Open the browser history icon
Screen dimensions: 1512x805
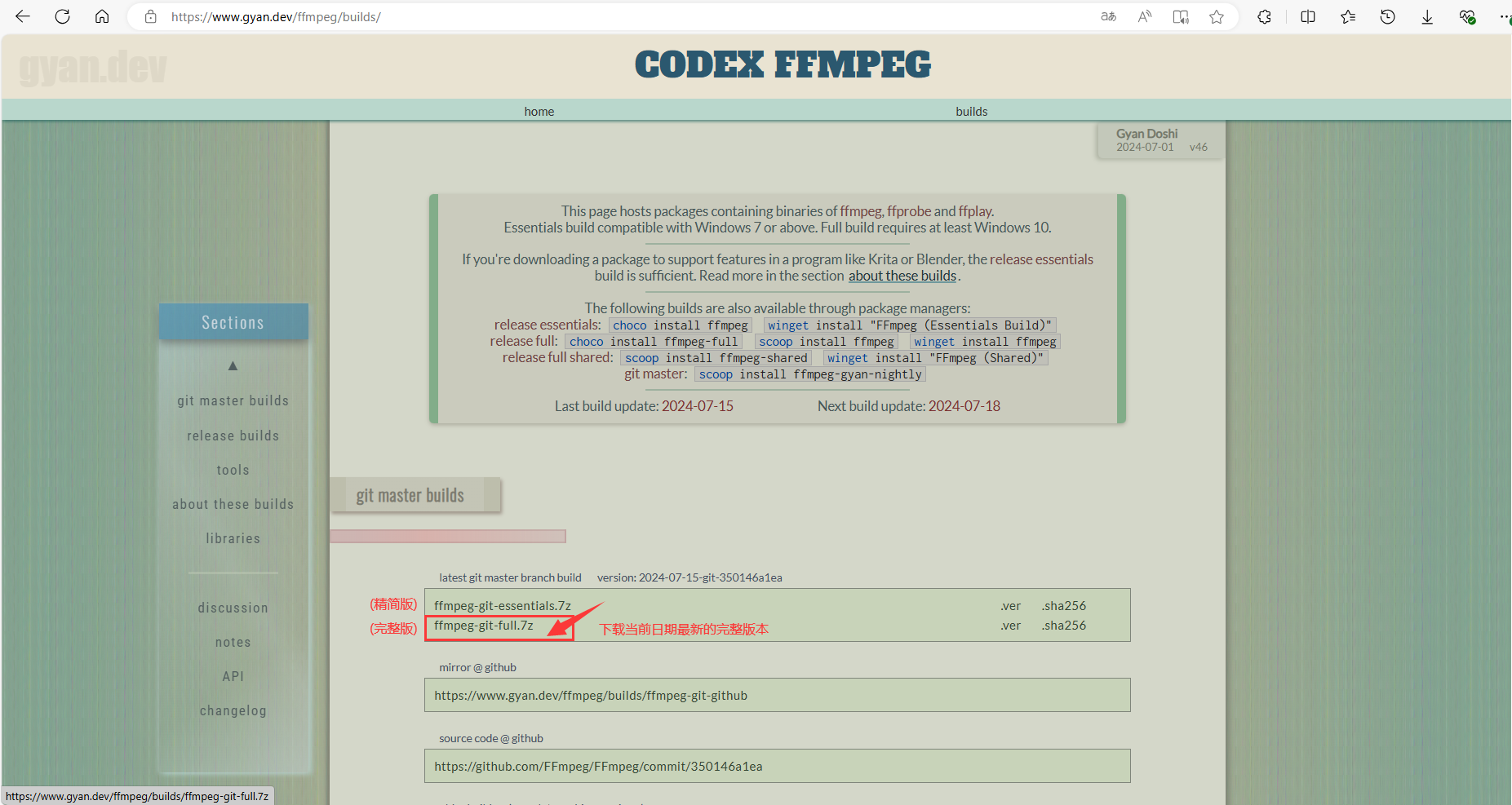point(1387,16)
